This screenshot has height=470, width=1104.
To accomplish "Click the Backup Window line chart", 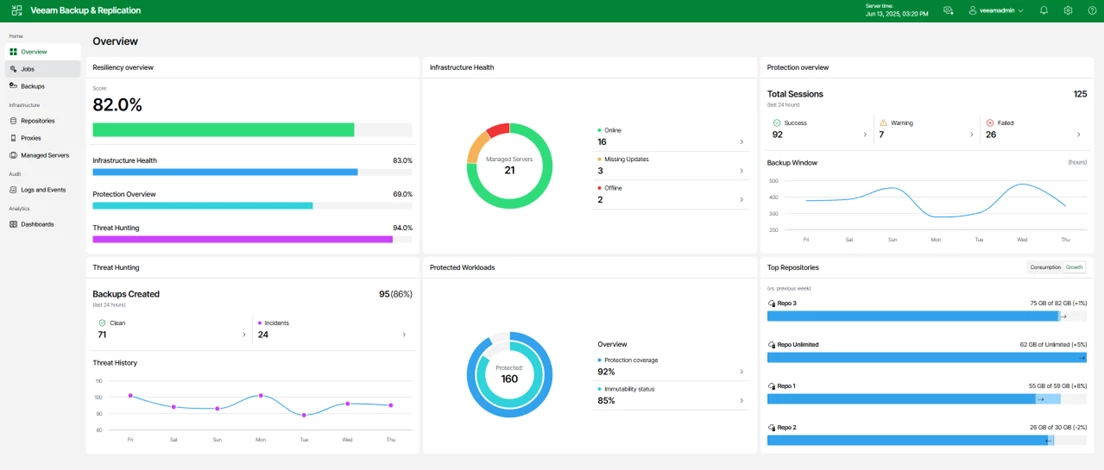I will pyautogui.click(x=936, y=201).
